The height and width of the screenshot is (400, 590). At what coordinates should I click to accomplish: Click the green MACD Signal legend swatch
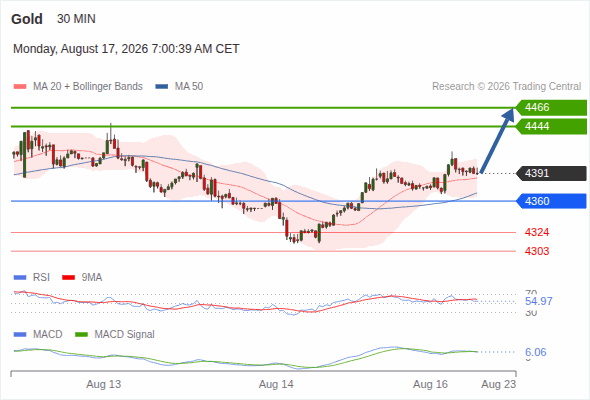pyautogui.click(x=81, y=335)
